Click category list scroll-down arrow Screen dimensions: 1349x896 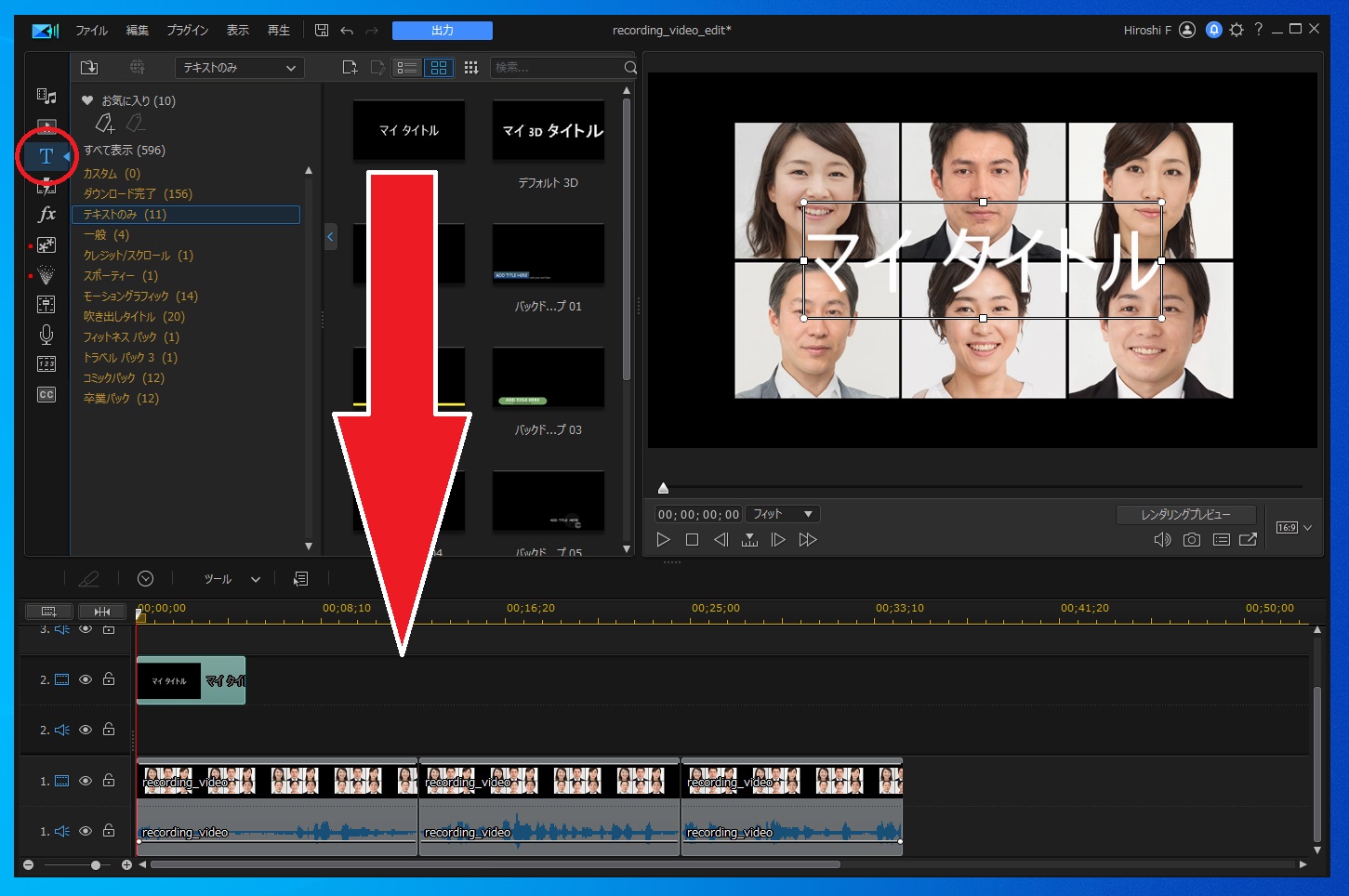pos(309,547)
